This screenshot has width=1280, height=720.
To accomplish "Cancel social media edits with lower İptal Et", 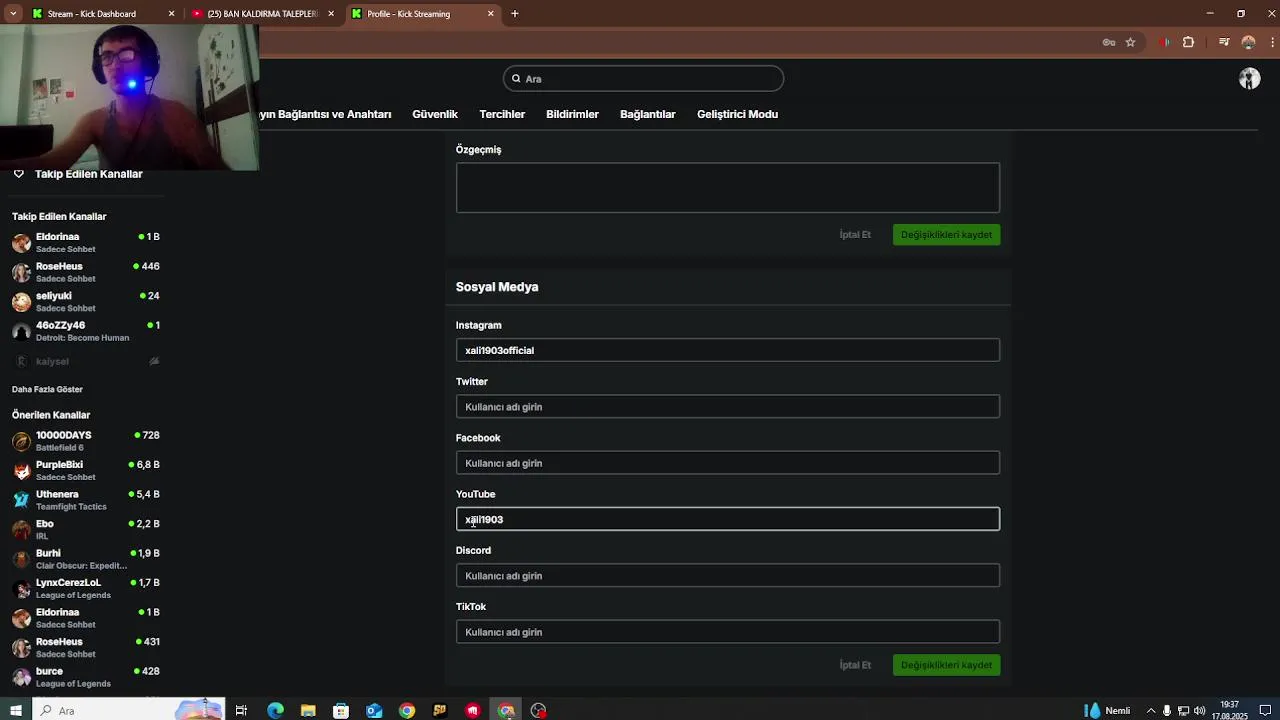I will (855, 665).
